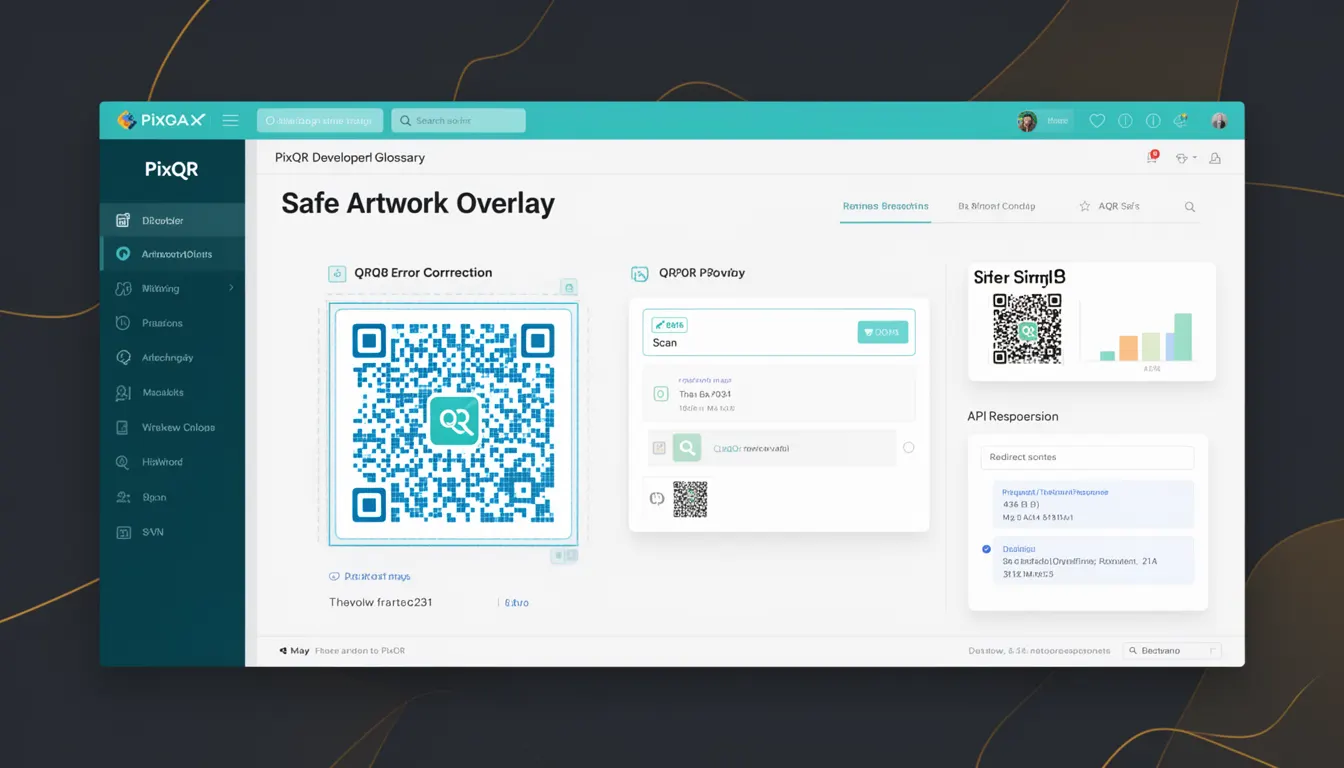
Task: Switch to the Ba Binoat Condap tab
Action: [x=996, y=206]
